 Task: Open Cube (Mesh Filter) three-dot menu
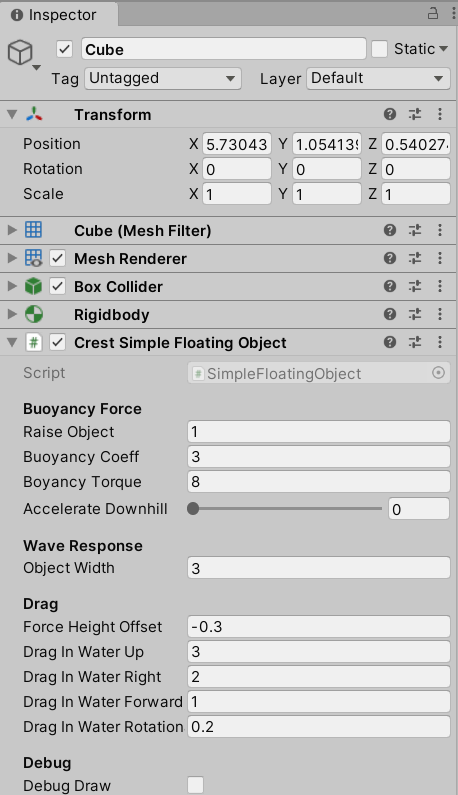click(x=440, y=230)
